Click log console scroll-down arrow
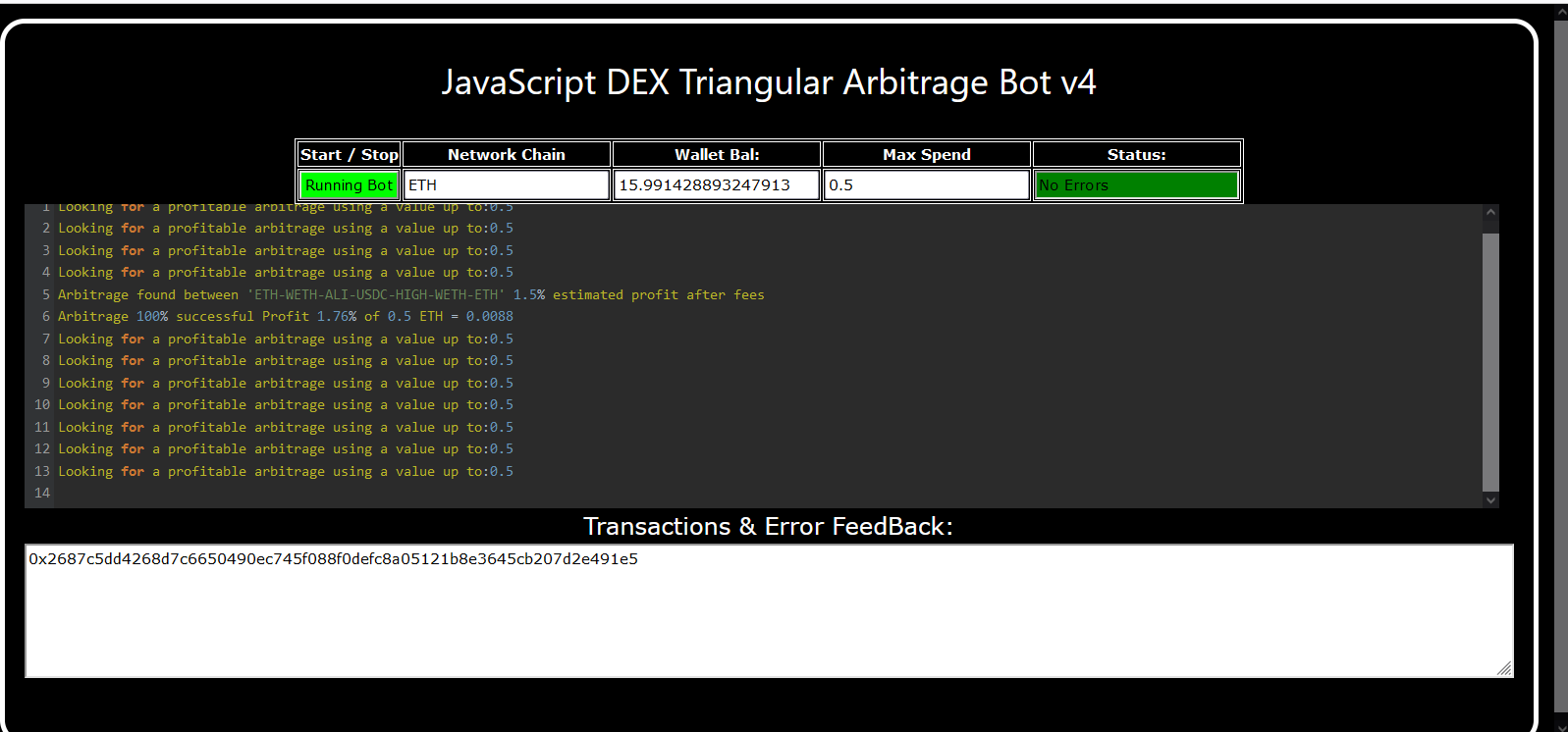The width and height of the screenshot is (1568, 732). coord(1490,499)
